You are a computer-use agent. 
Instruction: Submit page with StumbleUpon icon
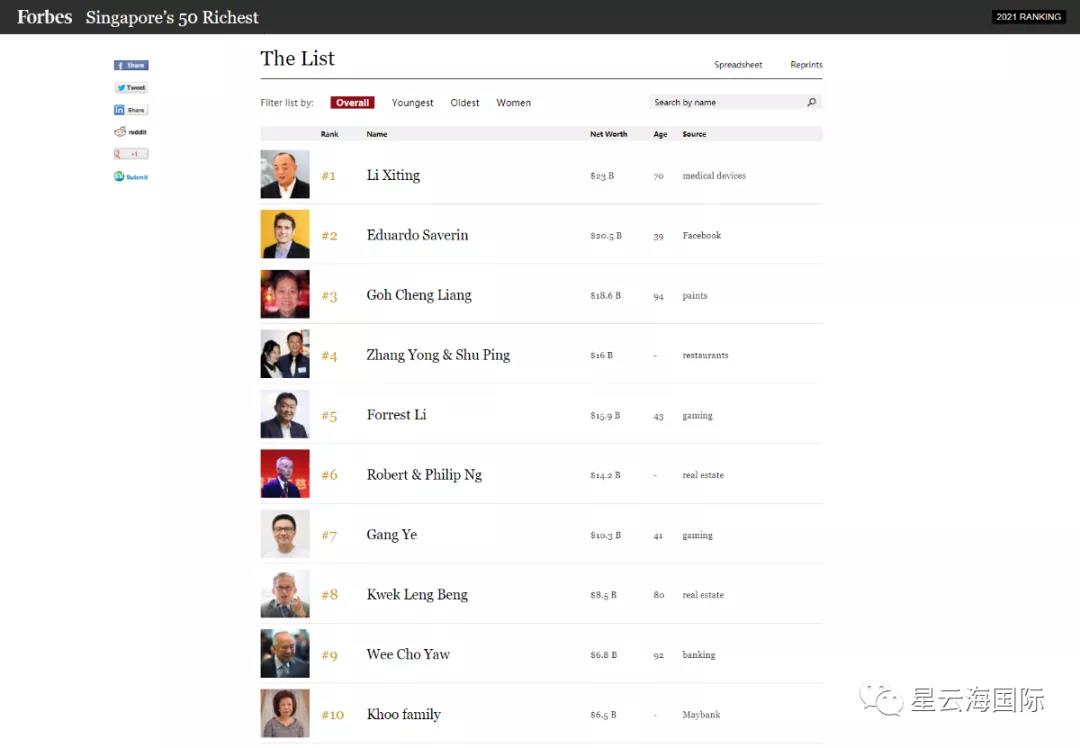[131, 177]
